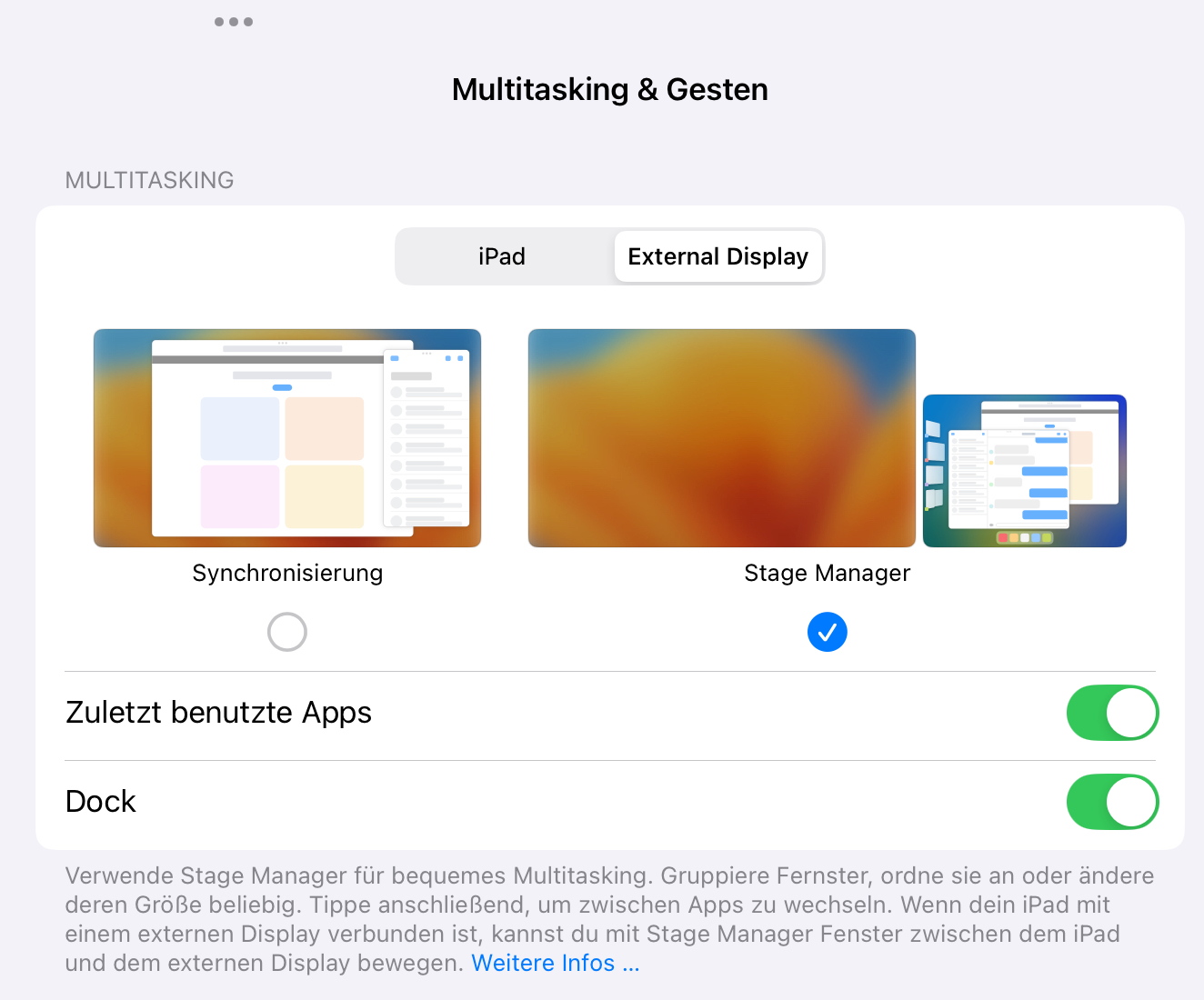Click the Stage Manager external display preview
Screen dimensions: 1204x1000
coord(722,438)
